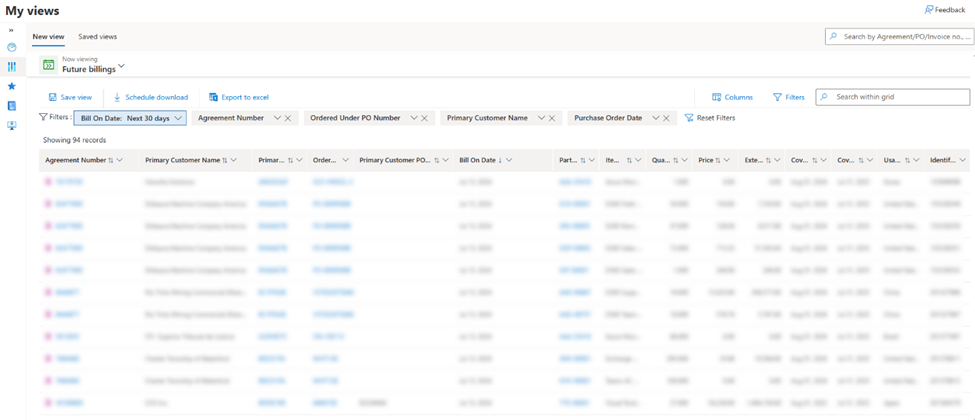This screenshot has width=975, height=420.
Task: Open the Identif... column header chevron
Action: click(x=962, y=160)
